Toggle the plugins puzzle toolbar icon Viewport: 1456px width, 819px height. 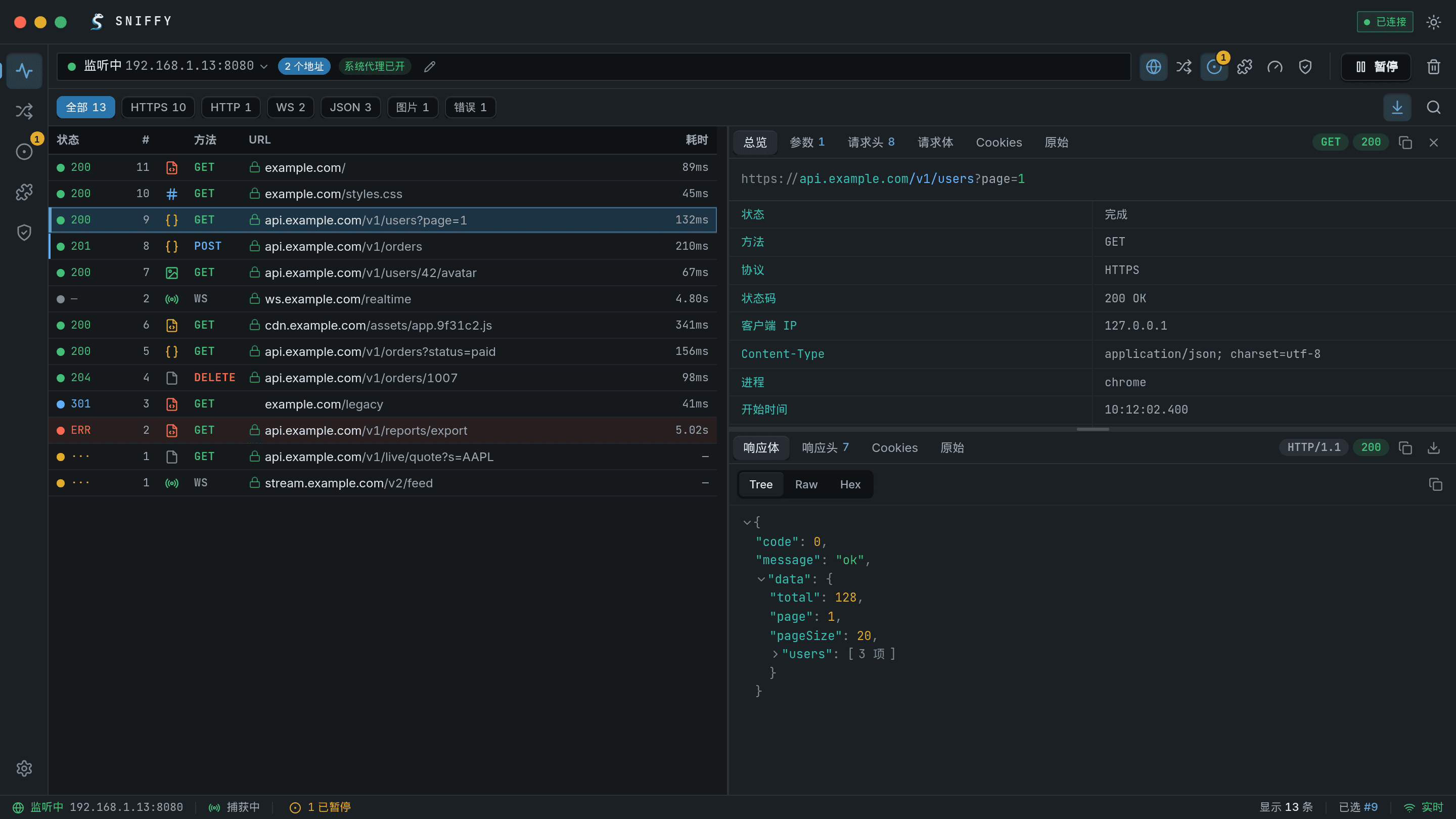point(1245,67)
